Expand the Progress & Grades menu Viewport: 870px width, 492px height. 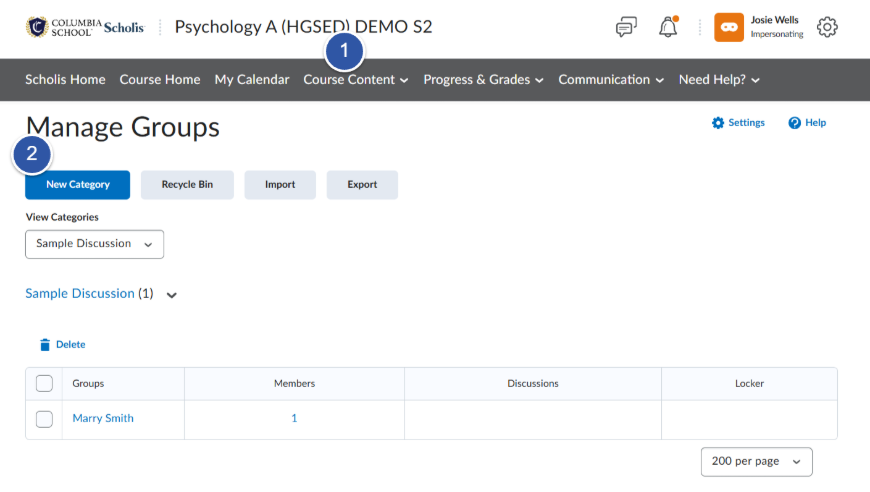[x=483, y=80]
